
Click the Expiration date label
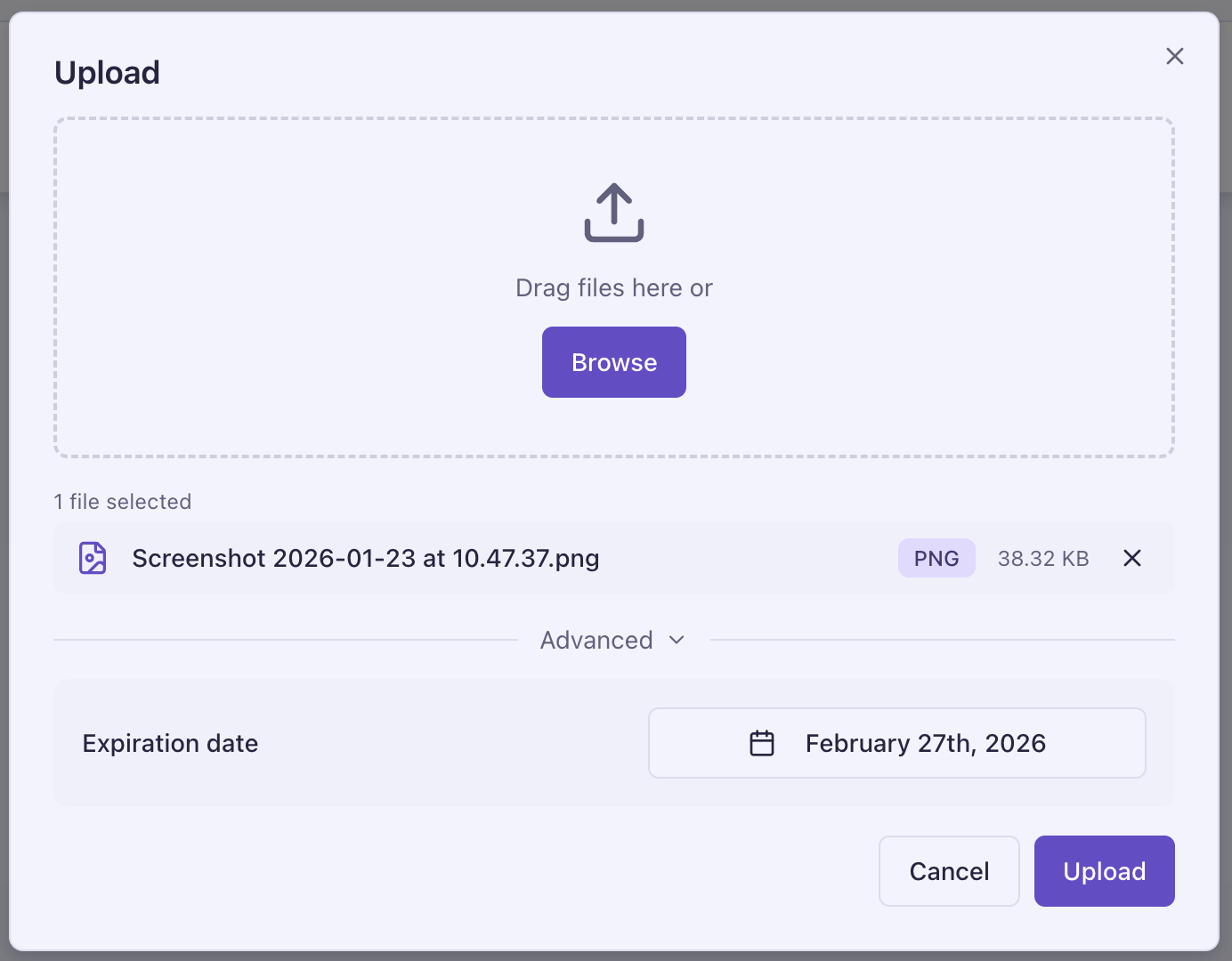[170, 743]
